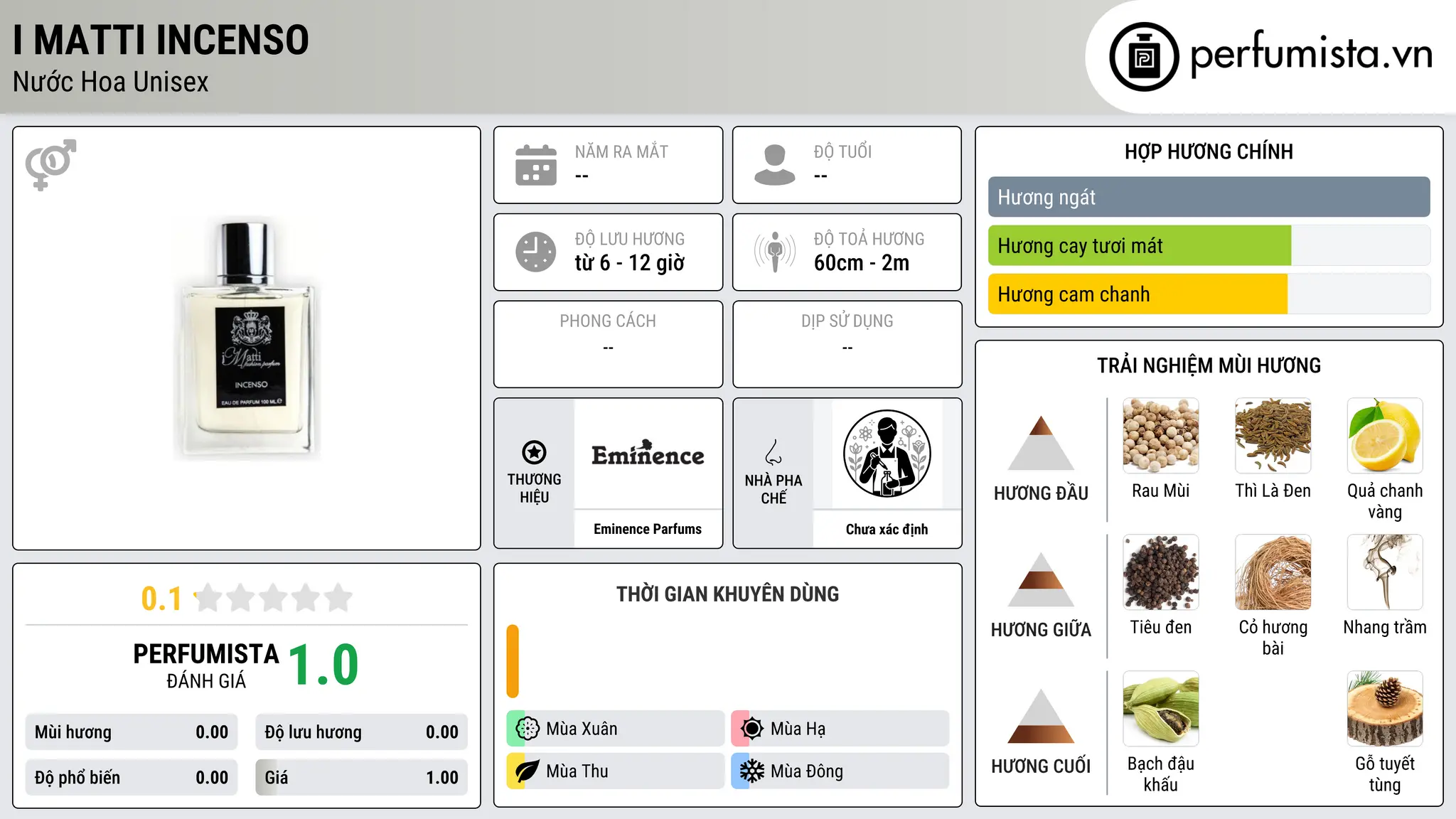
Task: Select the Cỏ hương bài vetiver image
Action: [x=1273, y=572]
